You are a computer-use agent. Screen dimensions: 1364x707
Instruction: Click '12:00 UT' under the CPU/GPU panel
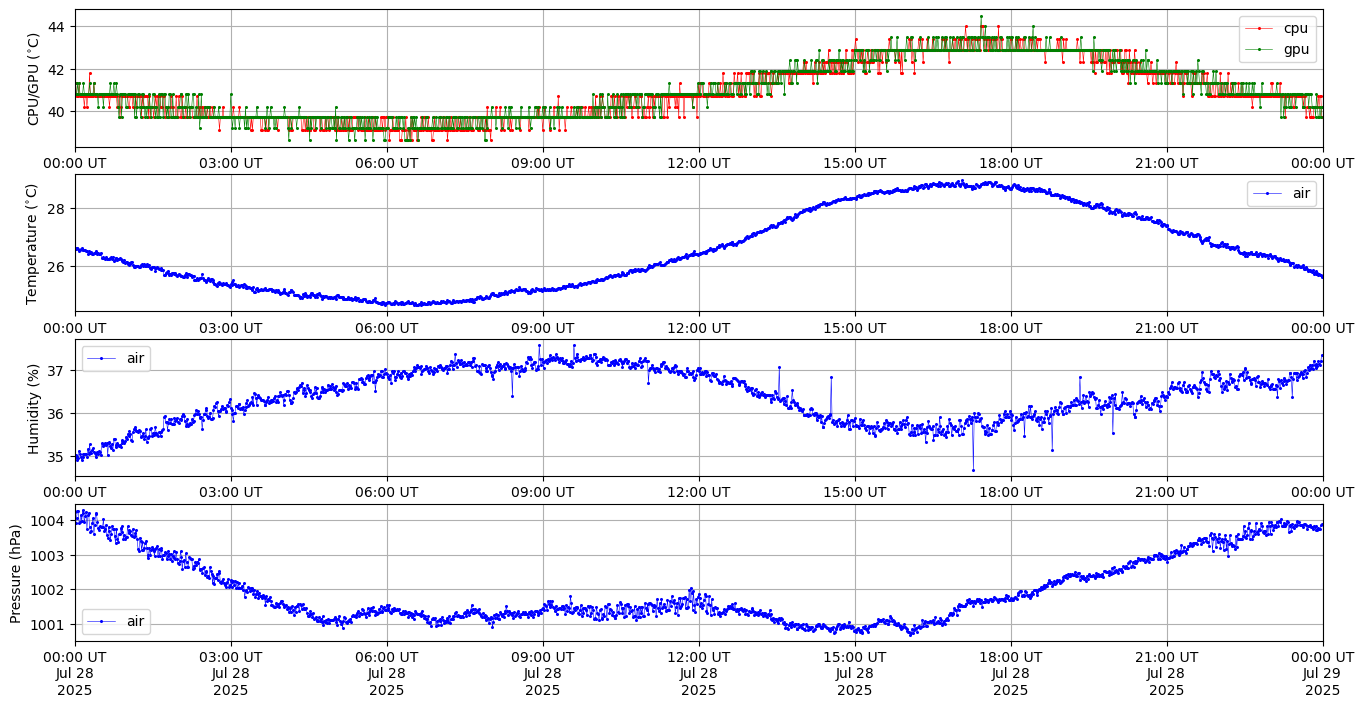click(x=699, y=163)
